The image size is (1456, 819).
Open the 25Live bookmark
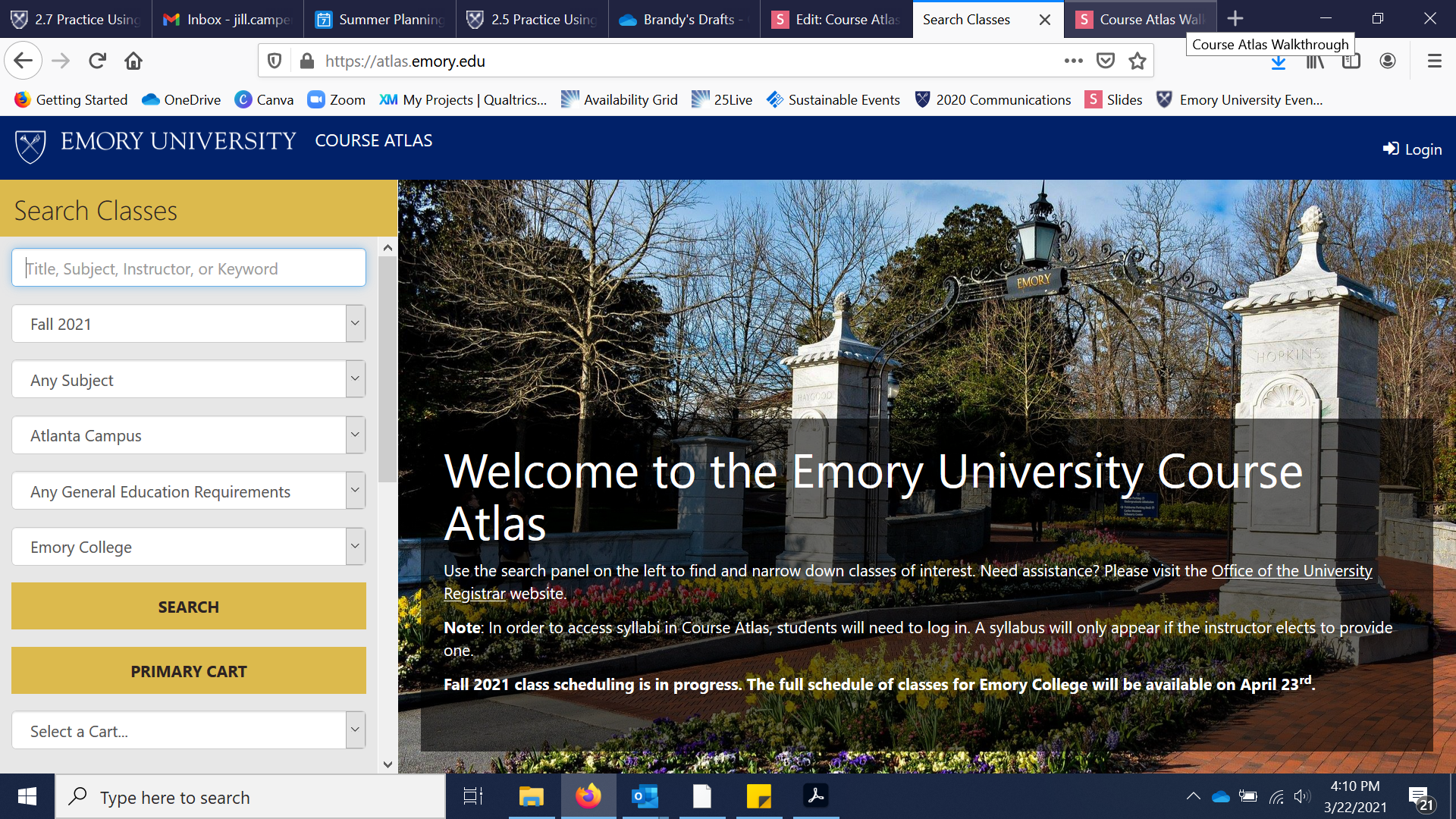[722, 99]
